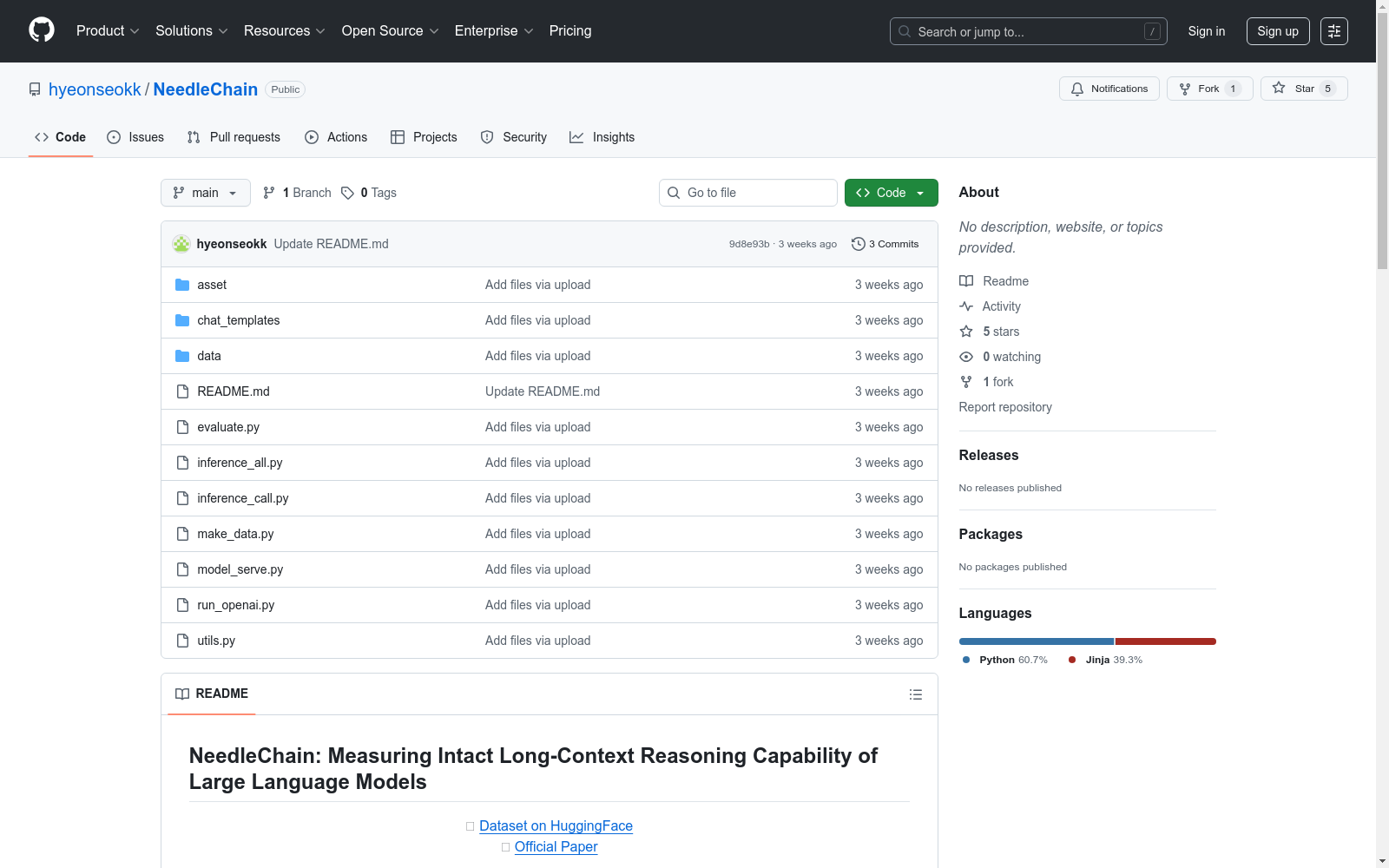Open the global navigation menu icon button
This screenshot has height=868, width=1389.
click(1334, 31)
